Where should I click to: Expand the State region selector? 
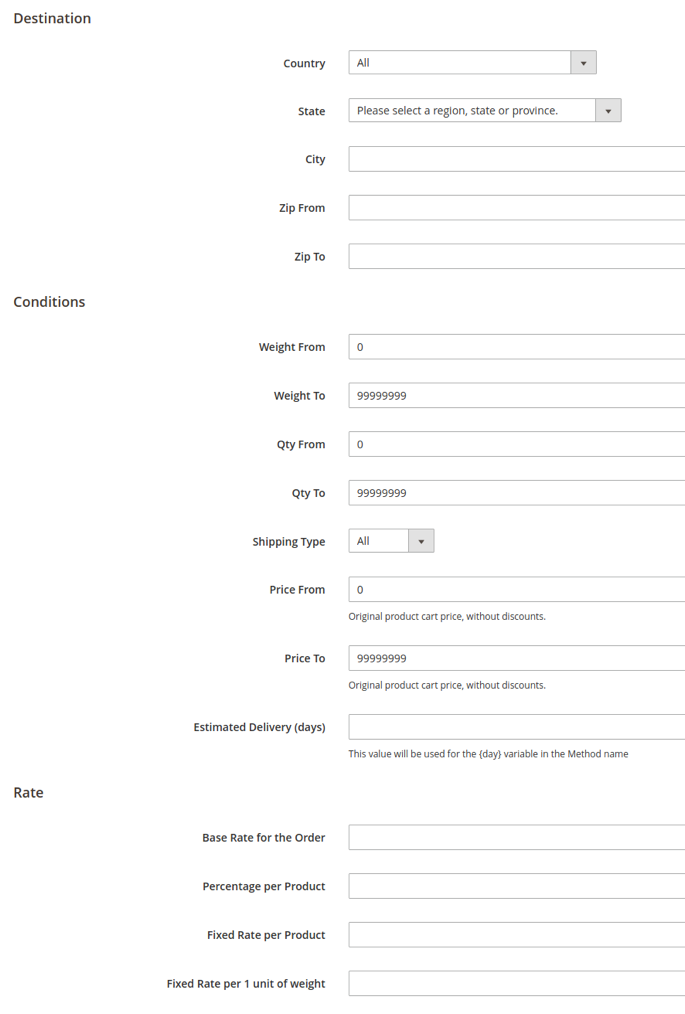[x=472, y=111]
